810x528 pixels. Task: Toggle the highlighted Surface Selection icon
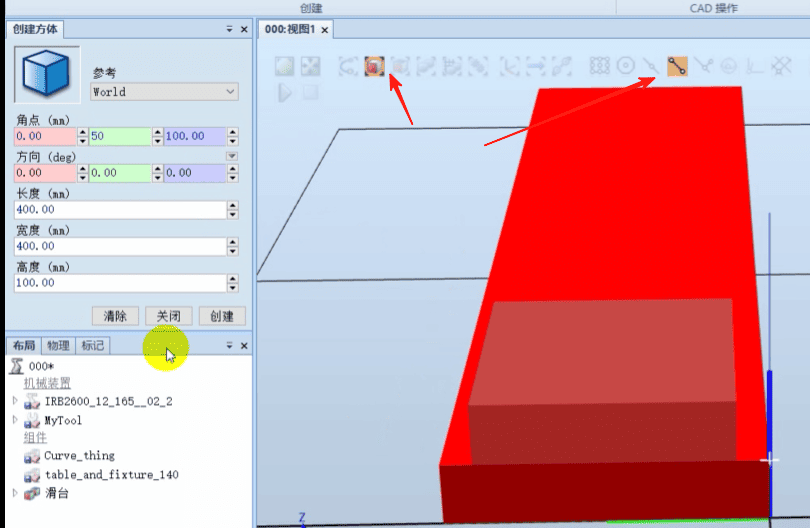pos(375,66)
